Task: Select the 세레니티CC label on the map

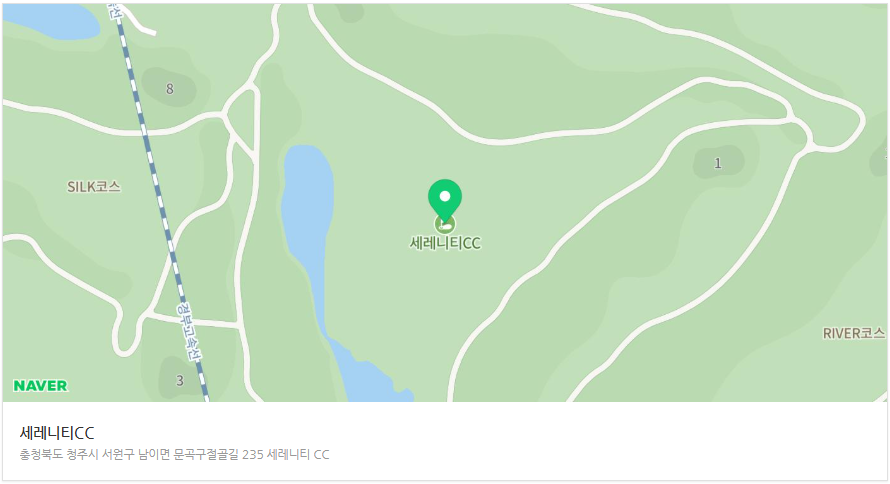Action: coord(445,243)
